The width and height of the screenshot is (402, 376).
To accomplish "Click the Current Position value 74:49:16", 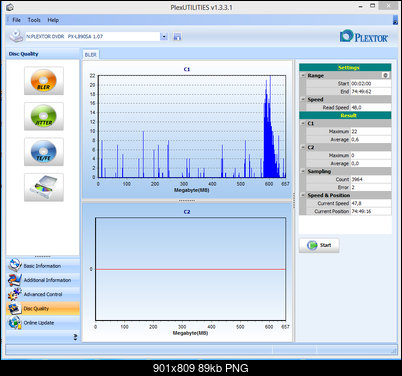I will click(x=371, y=211).
